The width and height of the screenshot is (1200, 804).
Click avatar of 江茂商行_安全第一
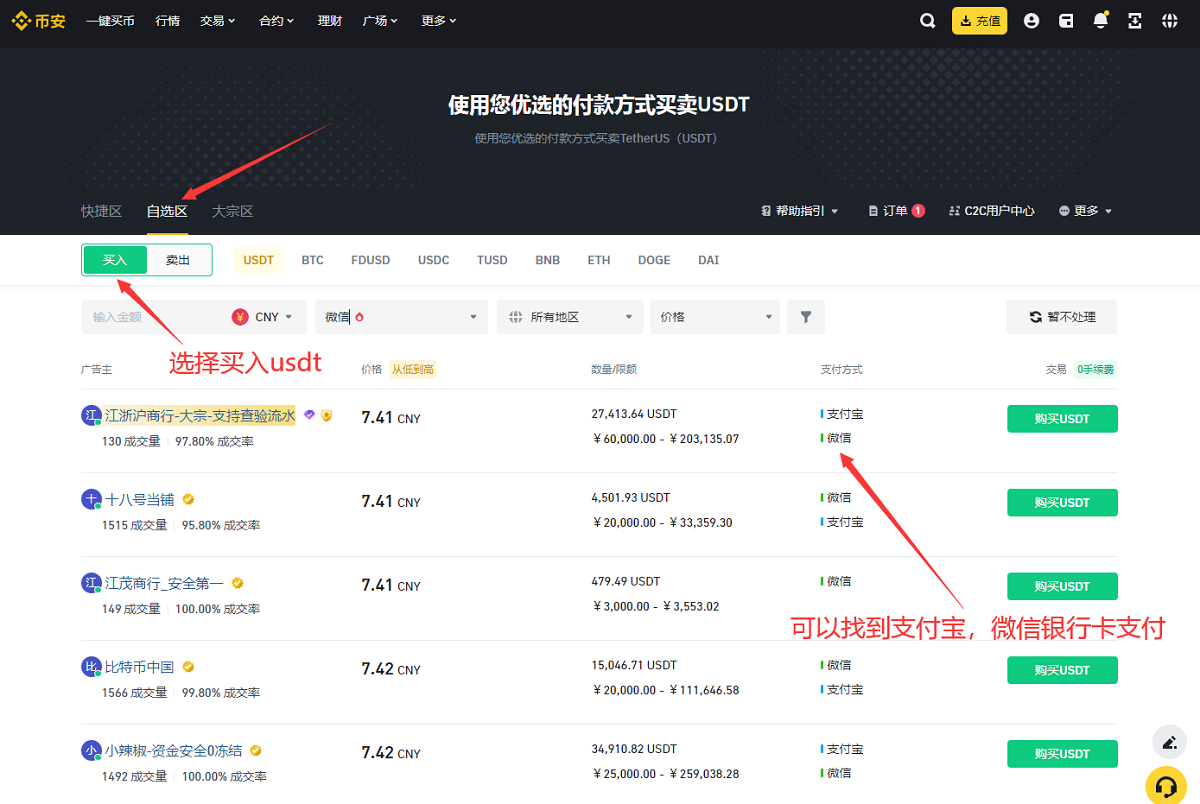pyautogui.click(x=91, y=584)
